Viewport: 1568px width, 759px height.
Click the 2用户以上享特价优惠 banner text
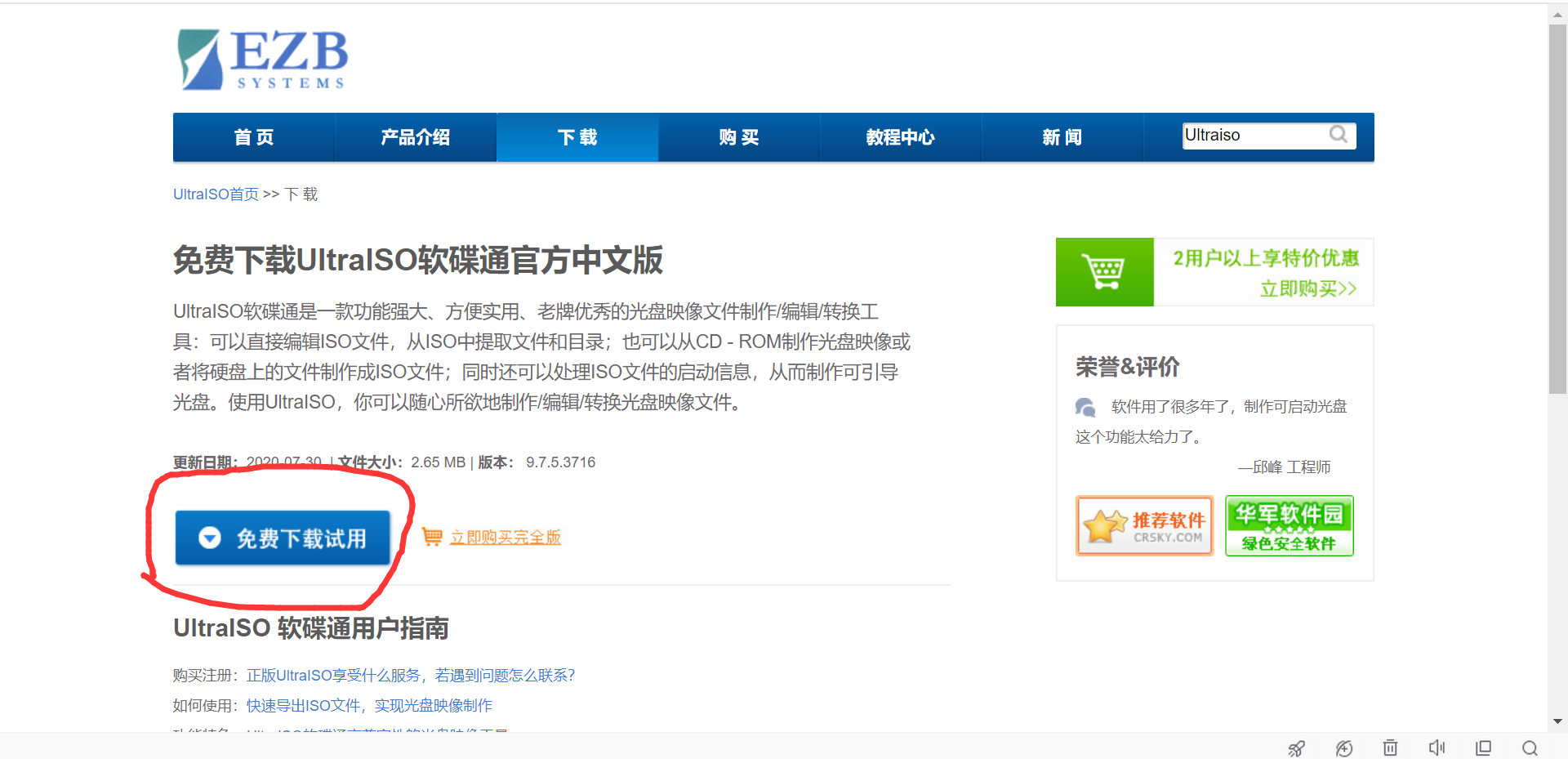click(x=1266, y=259)
